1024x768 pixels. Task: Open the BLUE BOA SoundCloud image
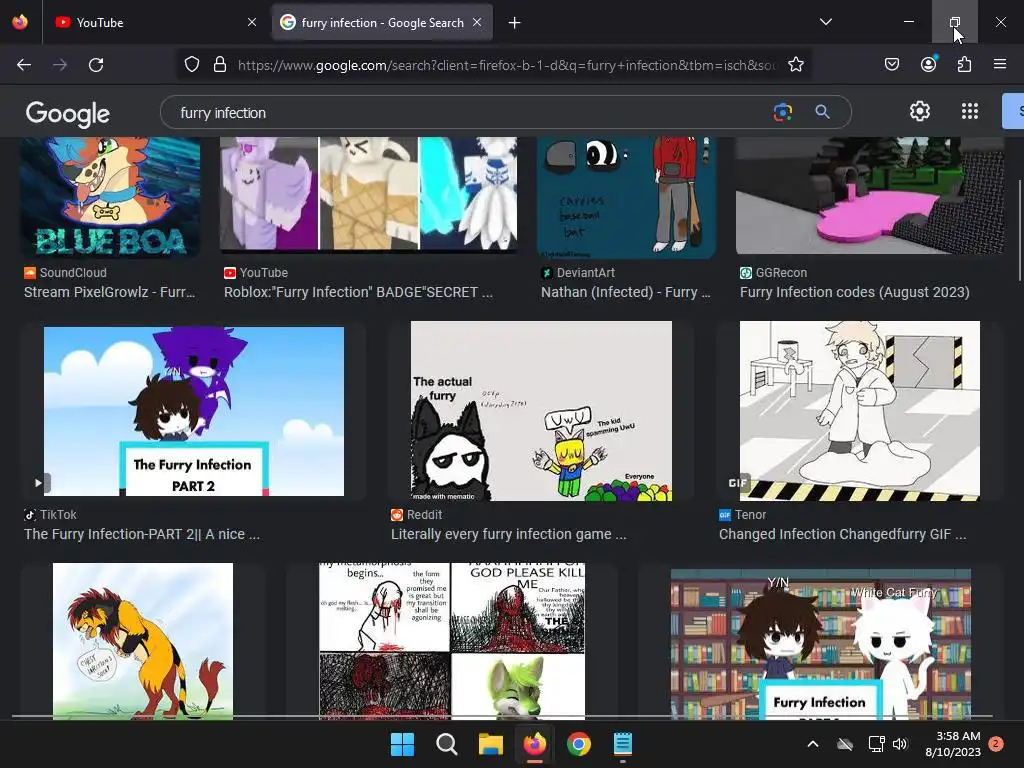coord(110,197)
